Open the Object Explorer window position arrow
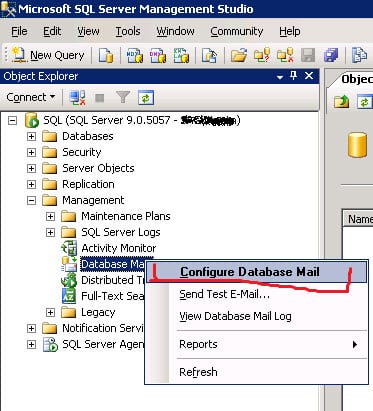Image resolution: width=373 pixels, height=411 pixels. pos(280,77)
